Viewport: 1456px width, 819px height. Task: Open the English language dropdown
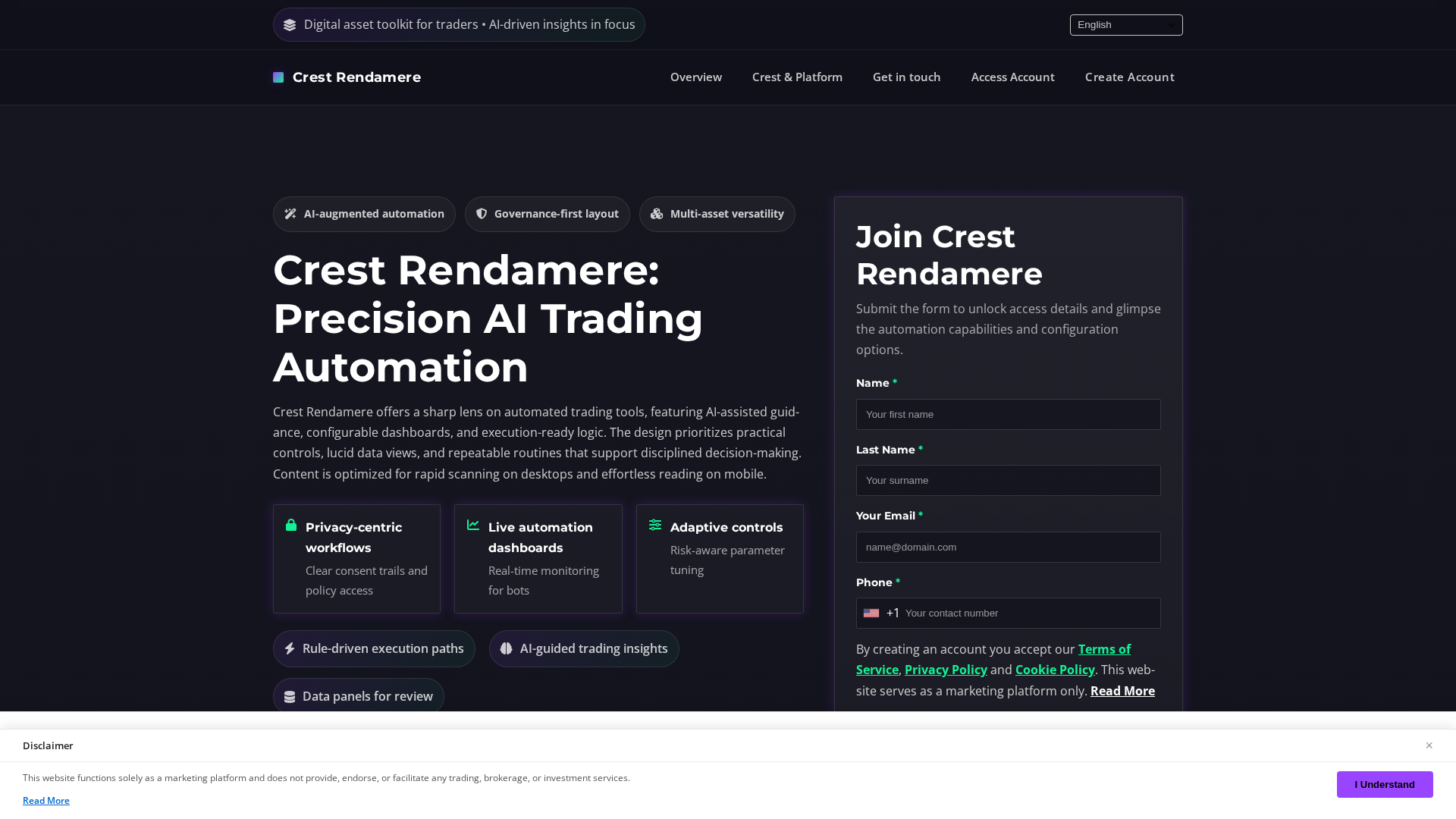(1126, 25)
